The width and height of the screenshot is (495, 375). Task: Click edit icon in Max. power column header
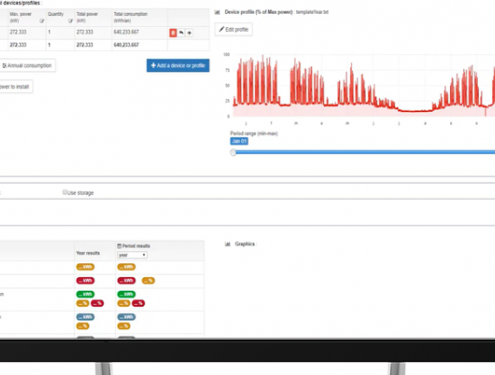(x=42, y=21)
